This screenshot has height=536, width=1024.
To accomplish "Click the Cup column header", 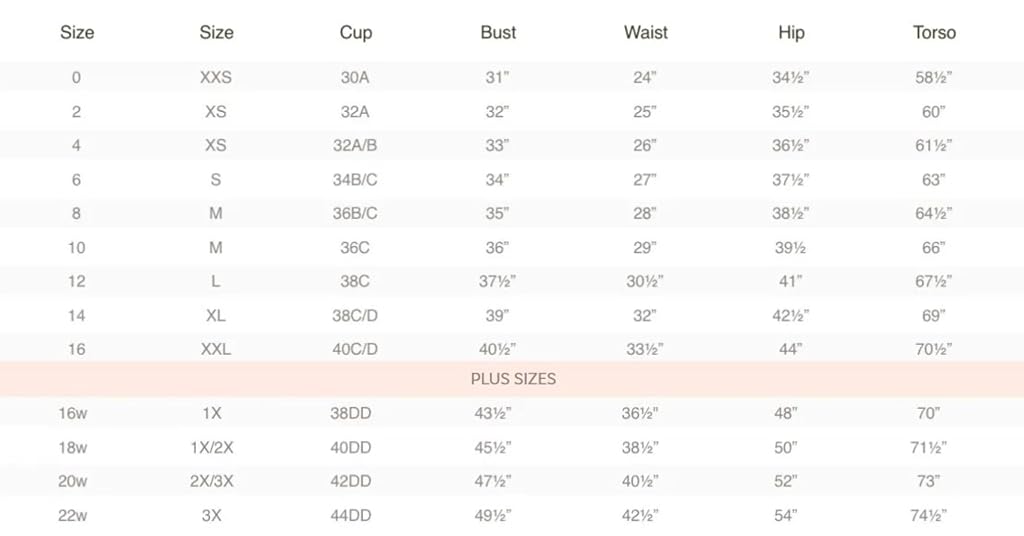I will pos(356,33).
